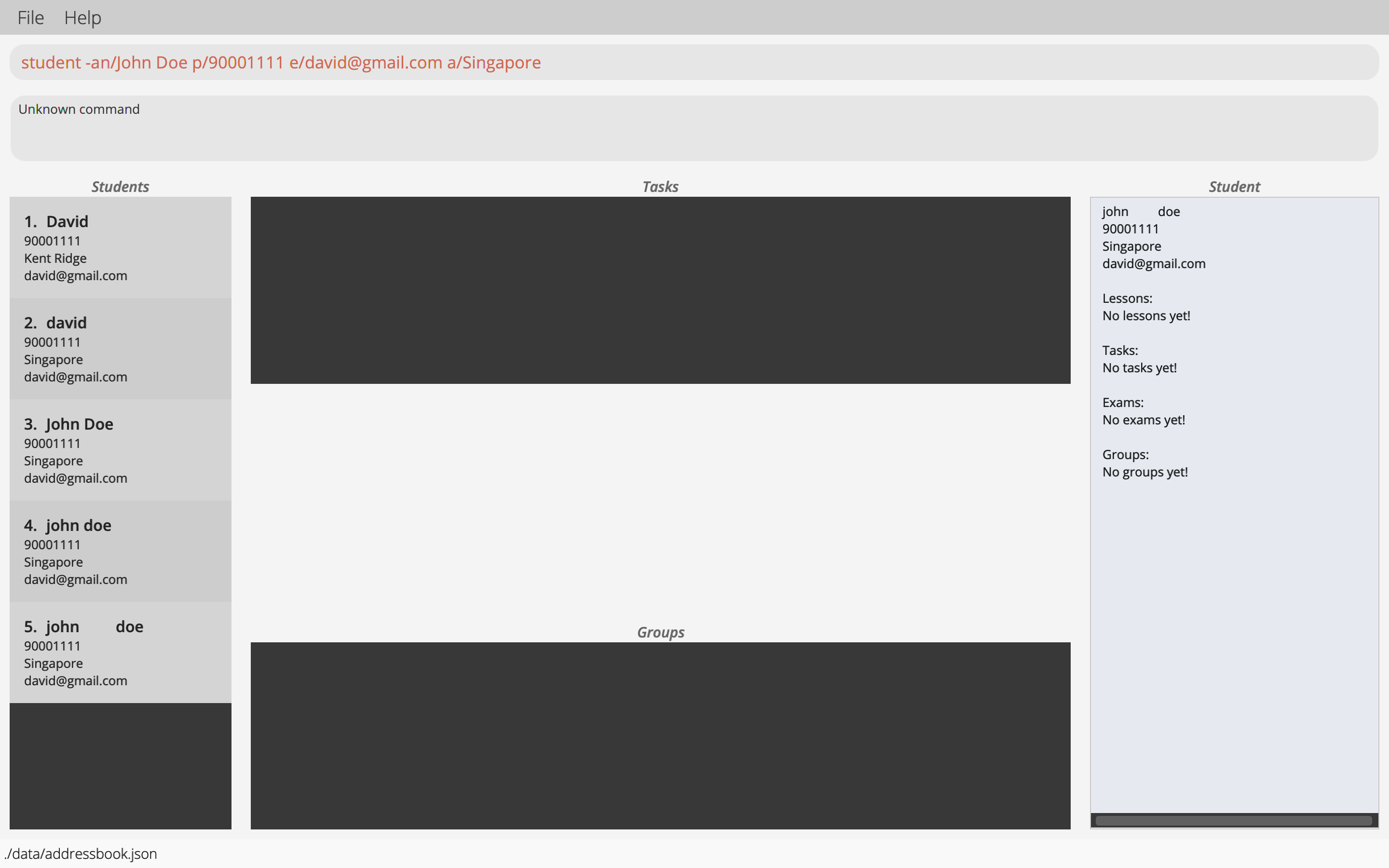1389x868 pixels.
Task: Click the 'Tasks:' label in Student panel
Action: pos(1120,351)
